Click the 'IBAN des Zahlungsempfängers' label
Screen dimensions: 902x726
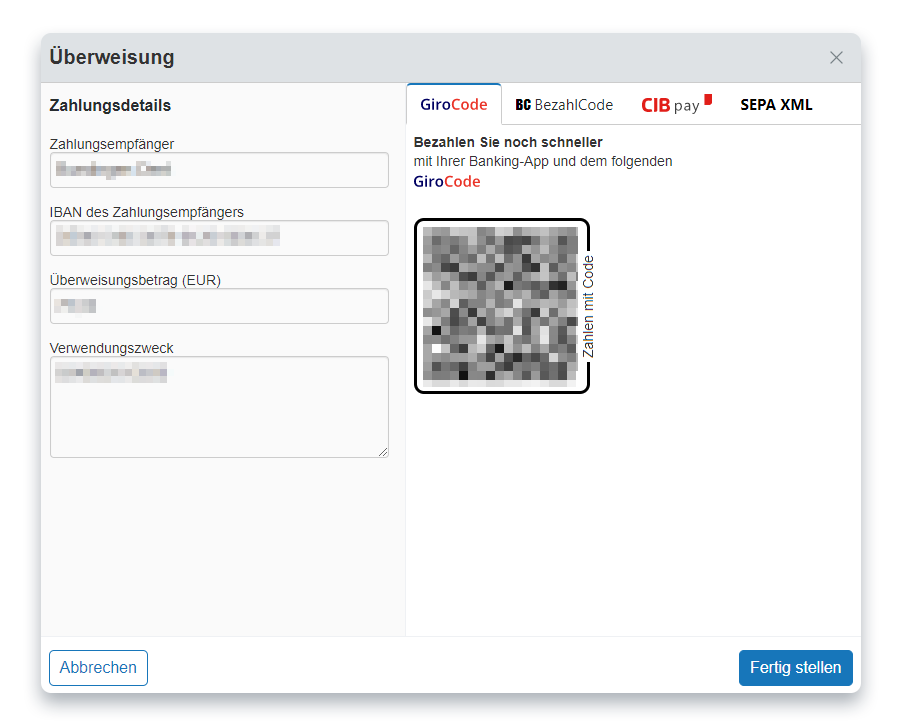146,212
